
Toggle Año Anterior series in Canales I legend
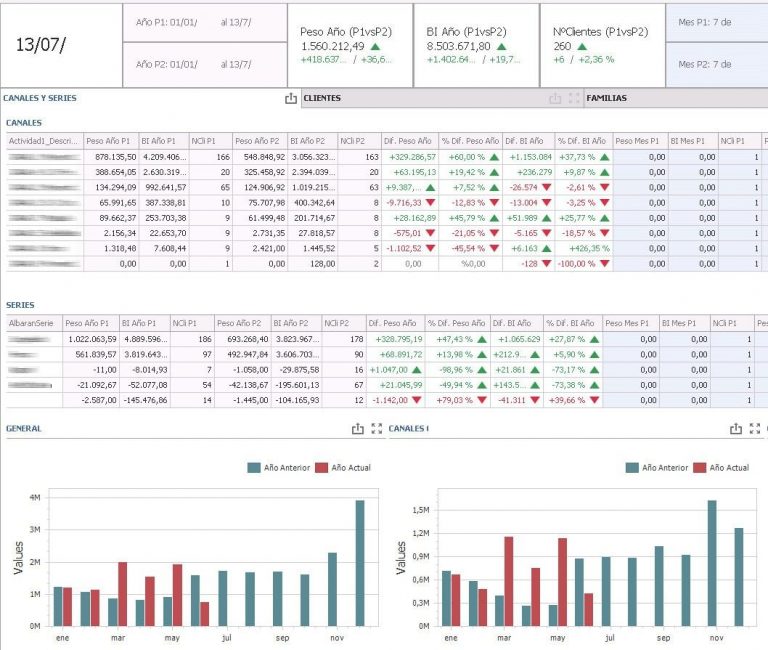pos(660,467)
